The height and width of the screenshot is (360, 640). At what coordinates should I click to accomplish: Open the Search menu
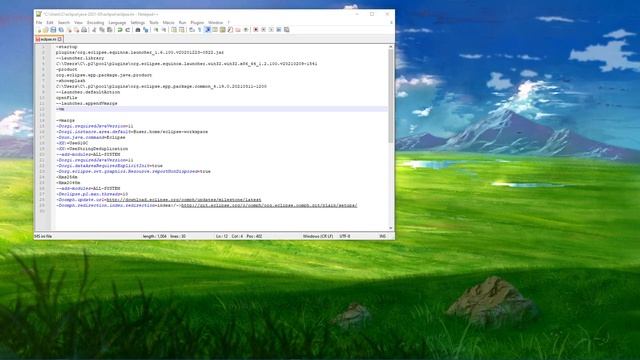[x=64, y=22]
